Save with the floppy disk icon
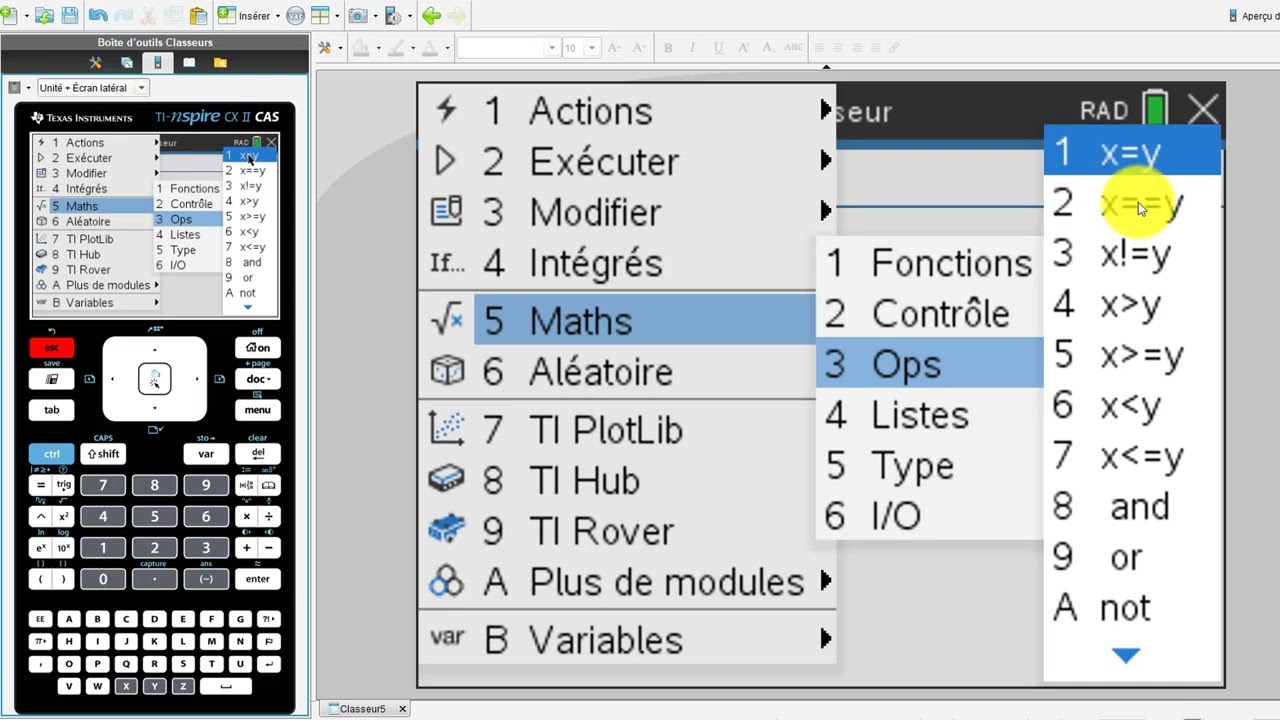Screen dimensions: 1280x720 70,15
